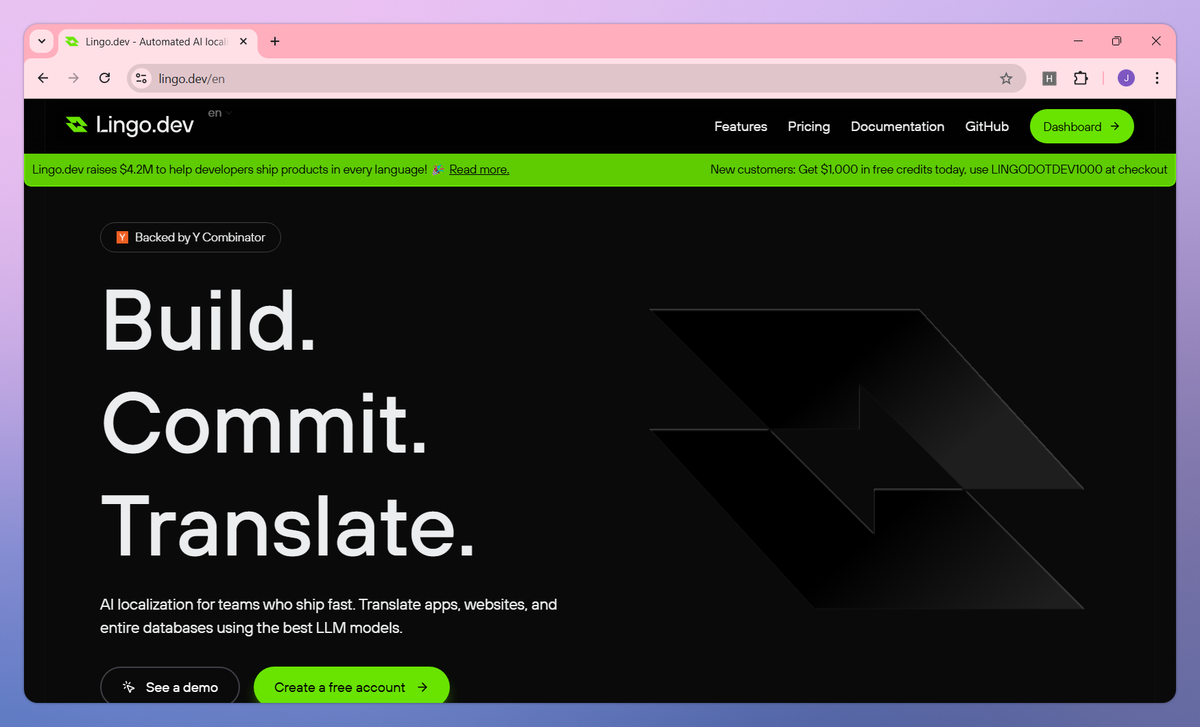Click the Read more link in the banner

click(479, 169)
